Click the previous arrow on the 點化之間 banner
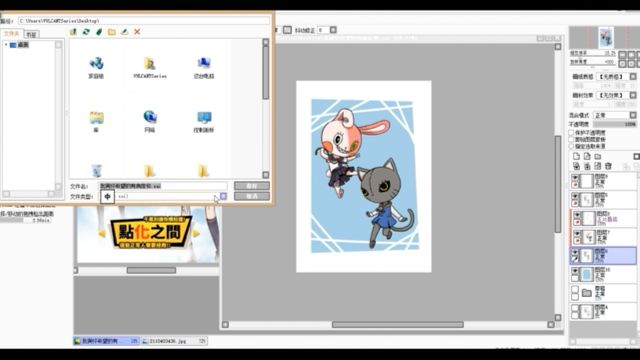The image size is (640, 360). pyautogui.click(x=102, y=233)
